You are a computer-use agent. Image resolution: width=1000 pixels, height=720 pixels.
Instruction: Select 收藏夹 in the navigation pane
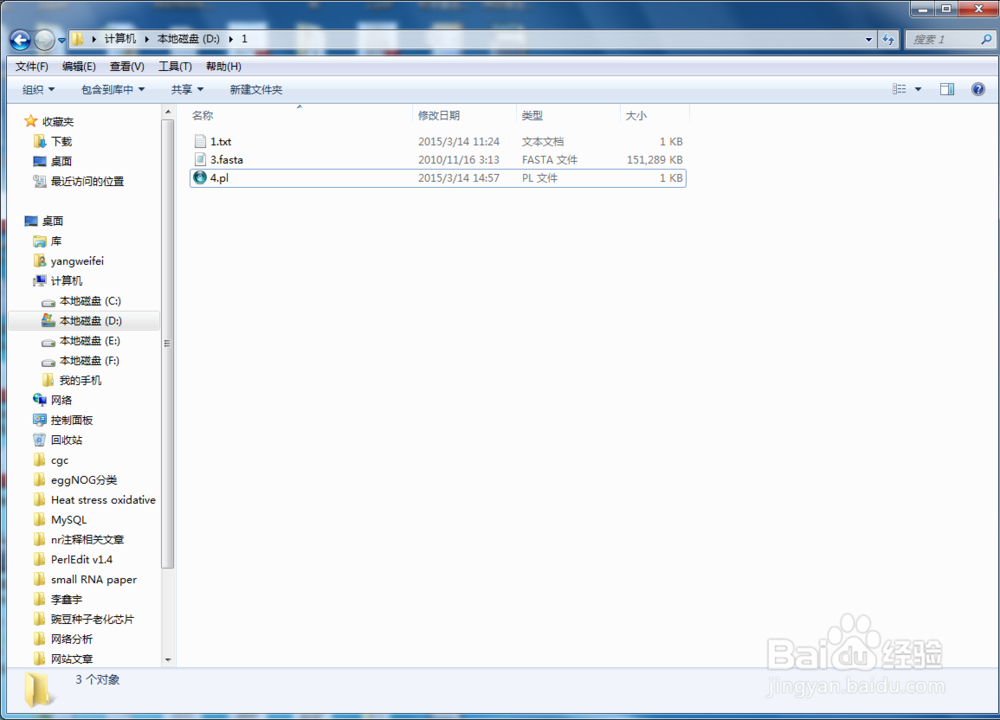tap(57, 121)
